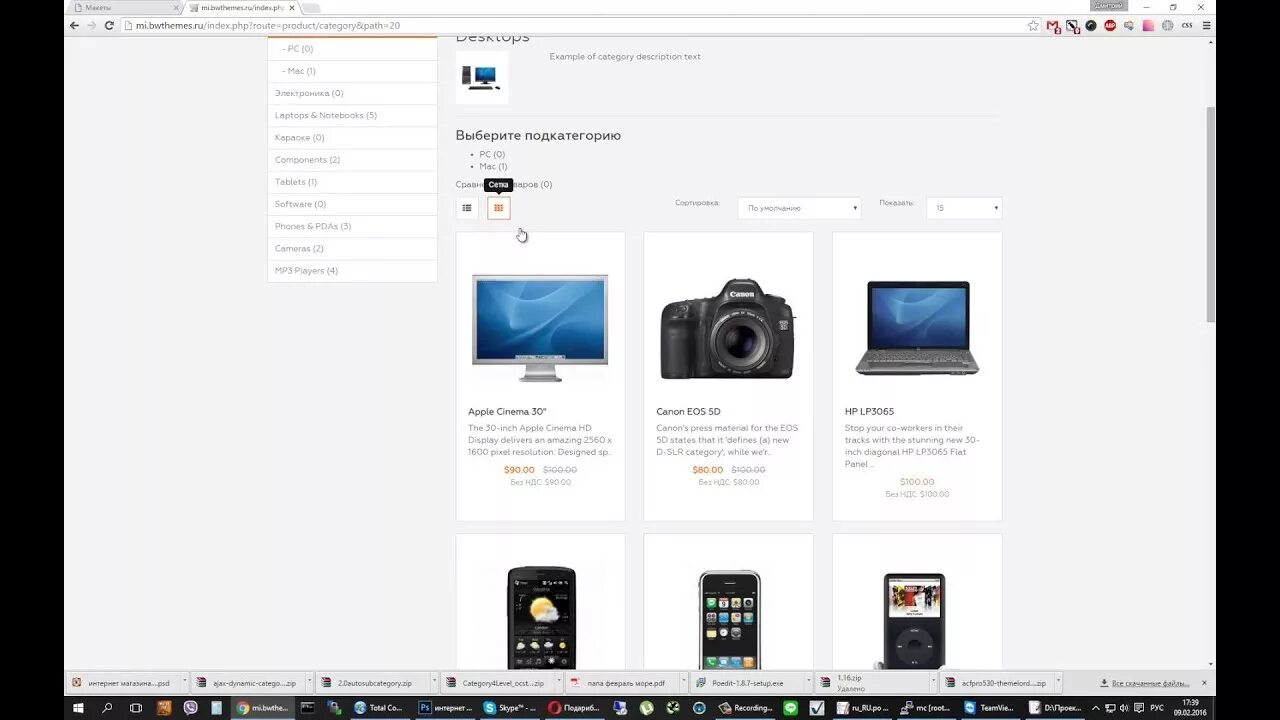Select the mi.bwthemes.ru browser tab
Screen dimensions: 1280x720
[242, 7]
